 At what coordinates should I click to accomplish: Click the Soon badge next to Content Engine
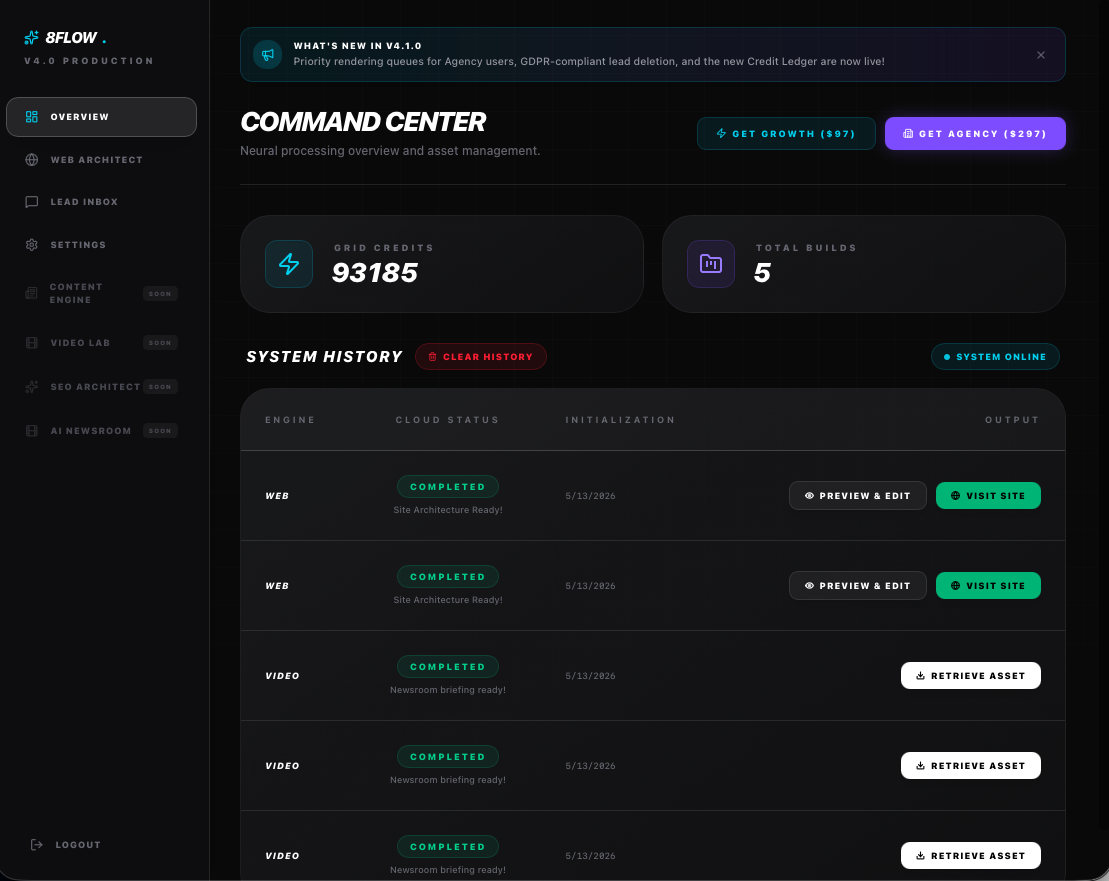(160, 293)
